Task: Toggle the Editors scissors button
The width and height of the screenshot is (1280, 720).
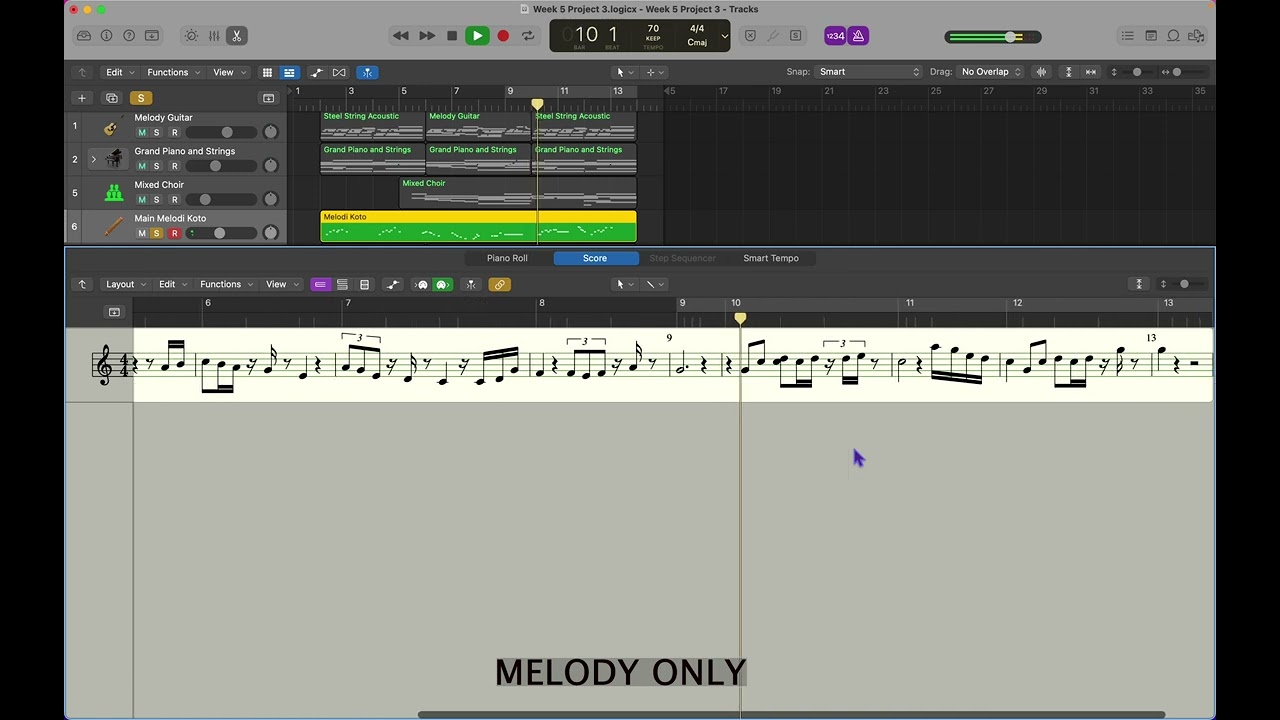Action: point(237,36)
